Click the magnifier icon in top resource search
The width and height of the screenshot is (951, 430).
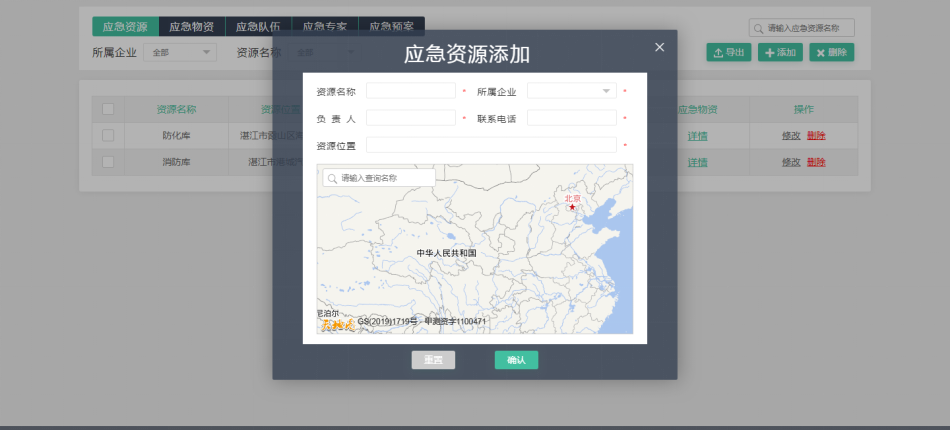point(760,28)
